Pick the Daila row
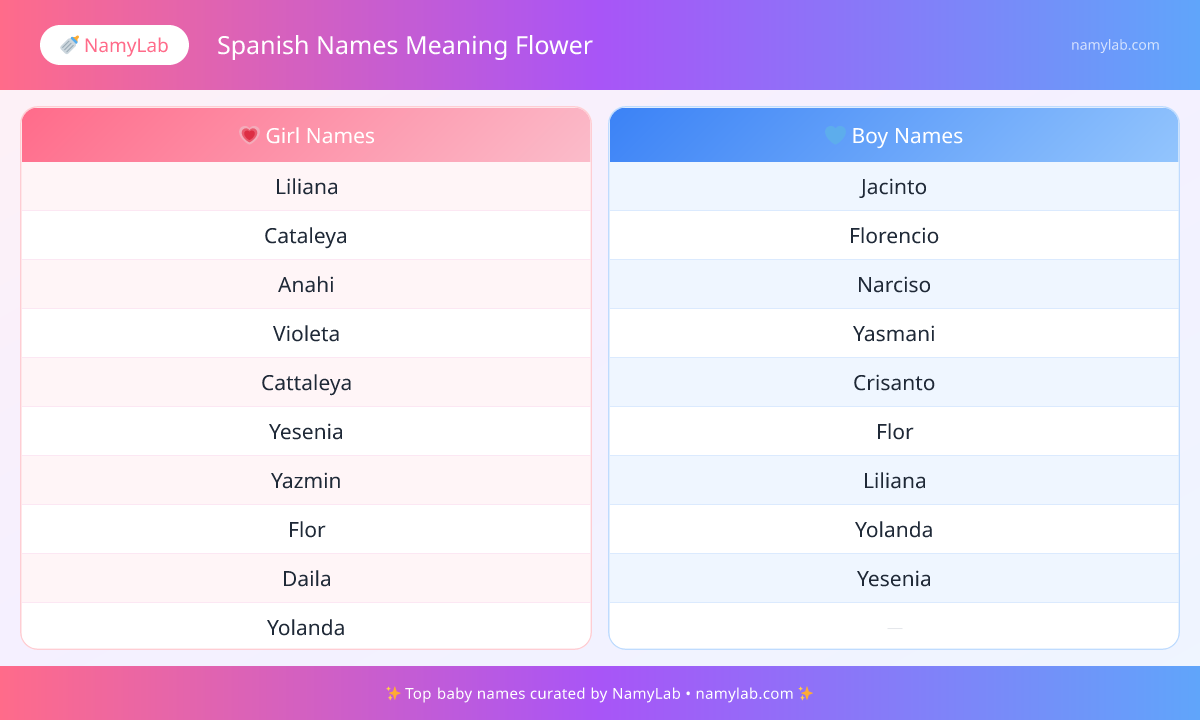Screen dimensions: 1200x720 point(306,579)
